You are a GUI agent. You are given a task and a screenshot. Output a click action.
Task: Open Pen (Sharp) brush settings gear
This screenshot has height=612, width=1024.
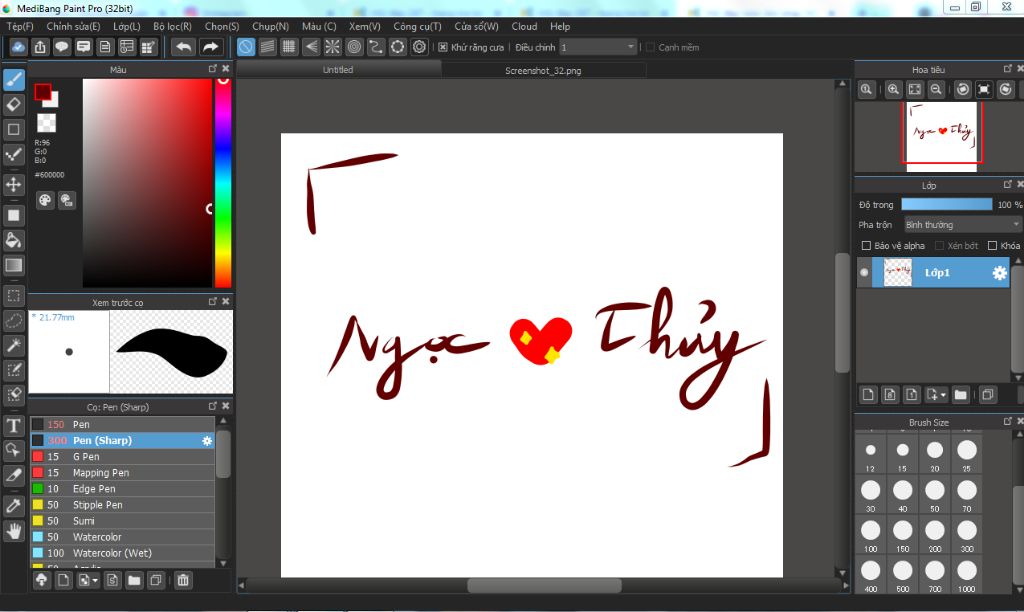point(207,441)
